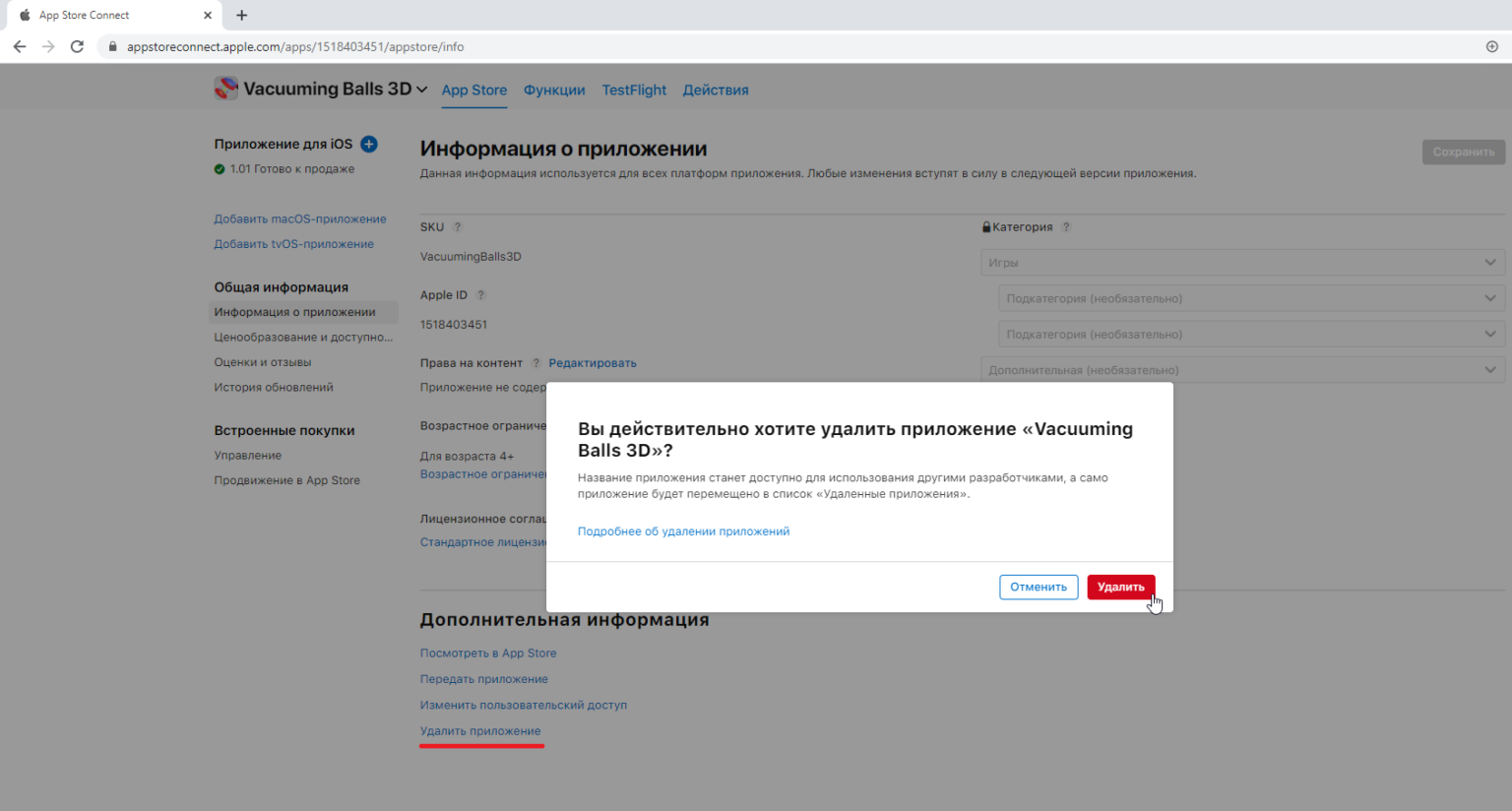Click Удалить приложение link
The width and height of the screenshot is (1512, 811).
pos(480,731)
